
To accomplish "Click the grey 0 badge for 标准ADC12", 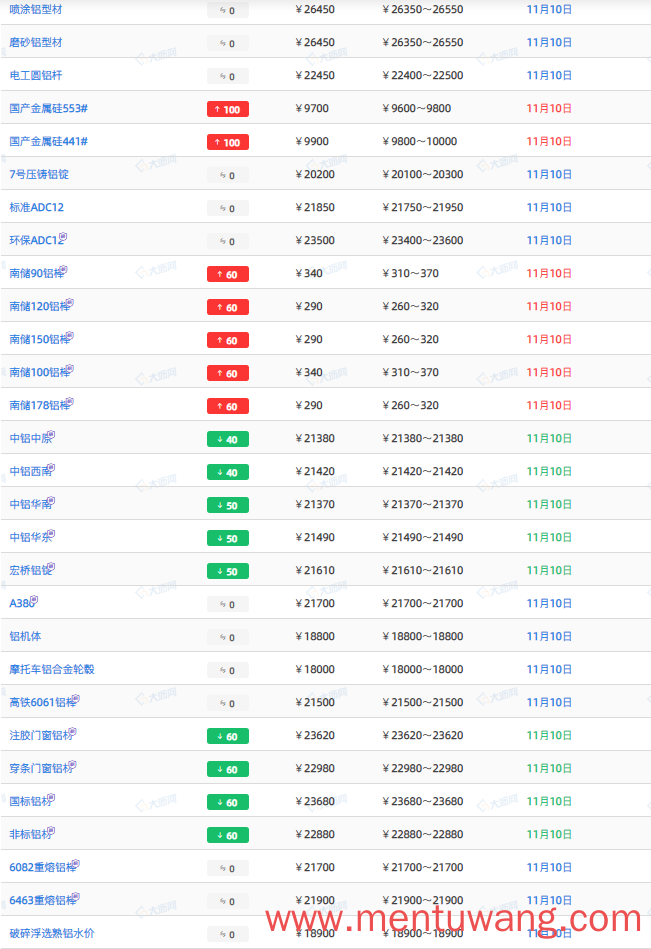I will click(x=228, y=208).
